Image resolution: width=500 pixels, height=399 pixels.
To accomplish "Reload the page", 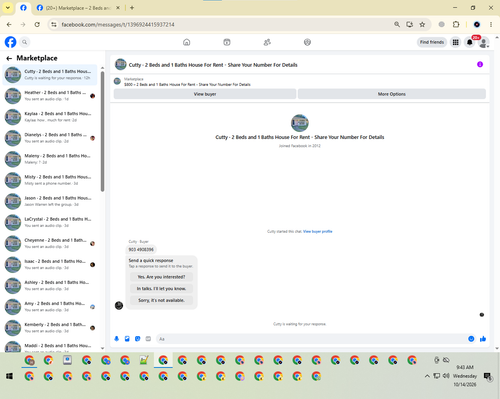I will click(37, 24).
